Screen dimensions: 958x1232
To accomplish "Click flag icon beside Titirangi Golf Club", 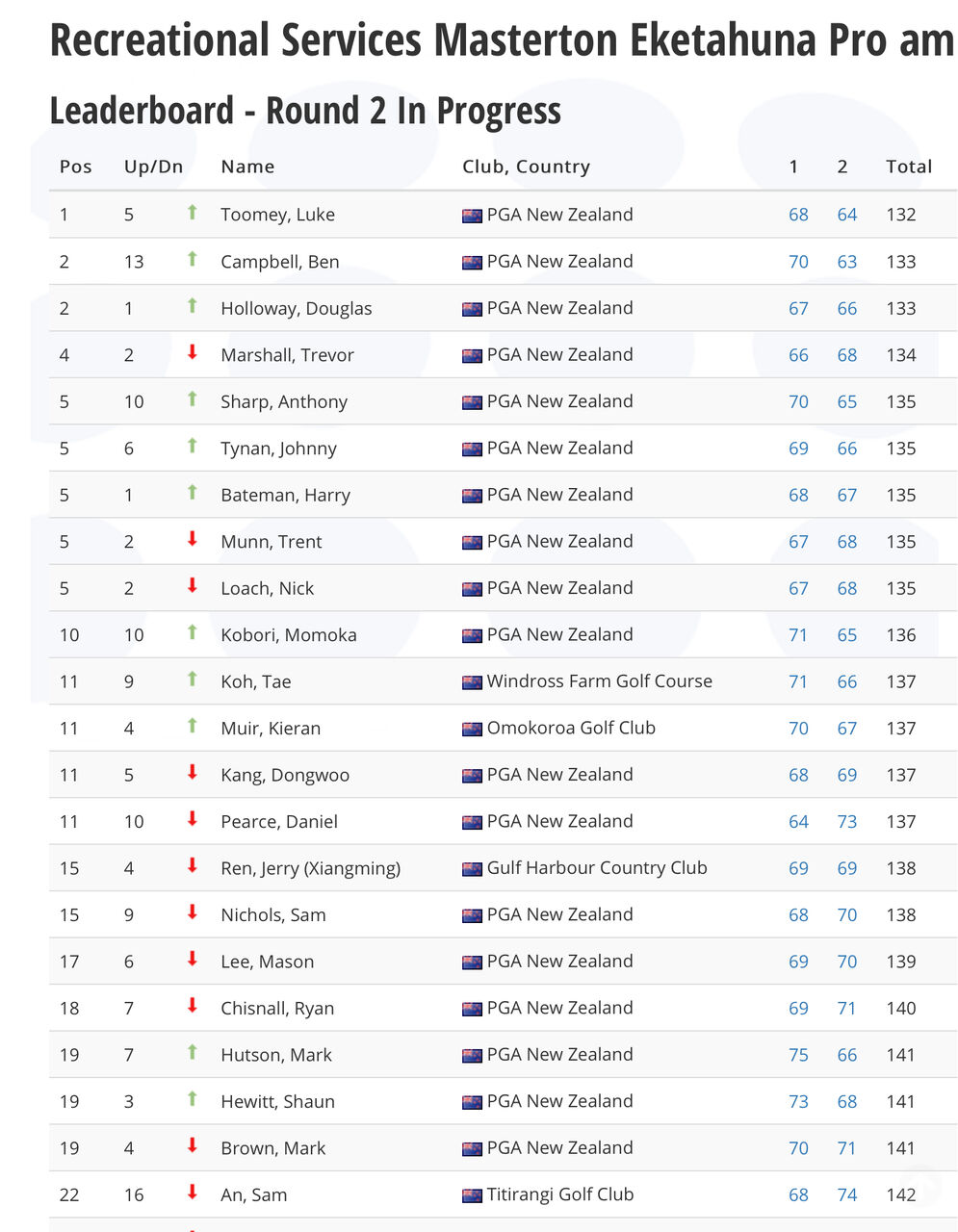I will [x=472, y=1195].
